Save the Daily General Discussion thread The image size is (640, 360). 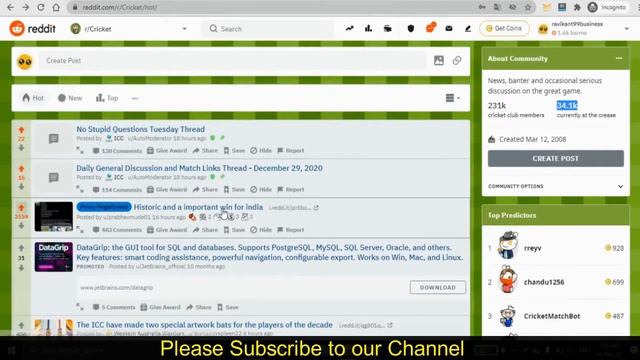point(234,189)
